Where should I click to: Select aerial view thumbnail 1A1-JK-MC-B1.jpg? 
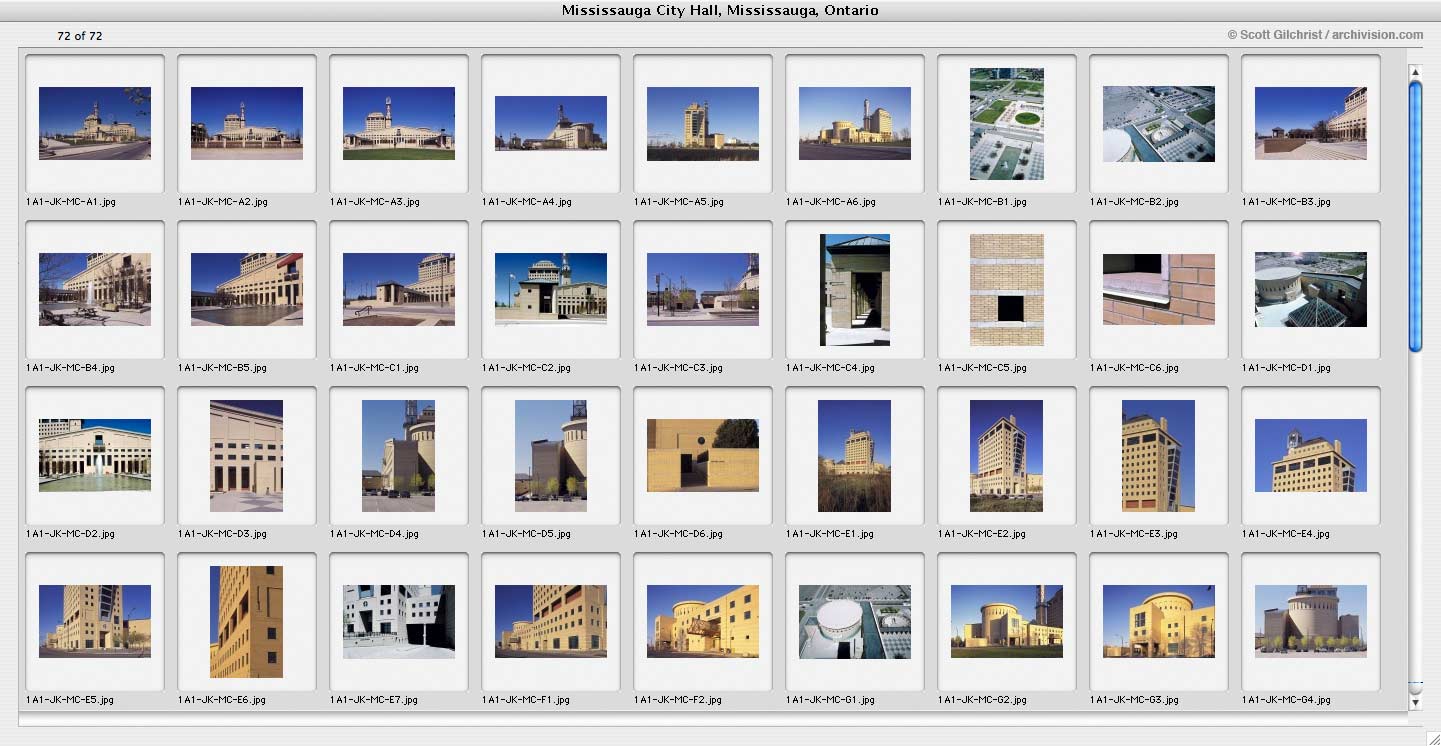coord(1007,123)
